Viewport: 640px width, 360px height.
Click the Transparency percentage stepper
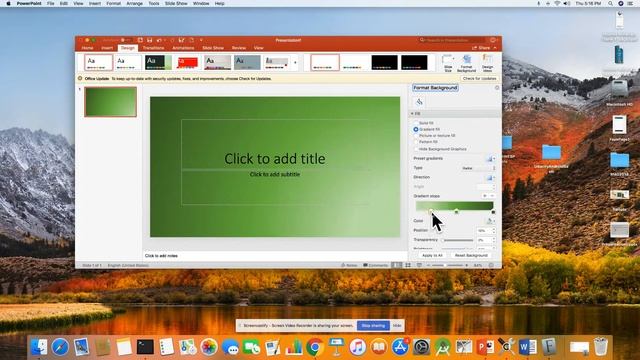[494, 240]
